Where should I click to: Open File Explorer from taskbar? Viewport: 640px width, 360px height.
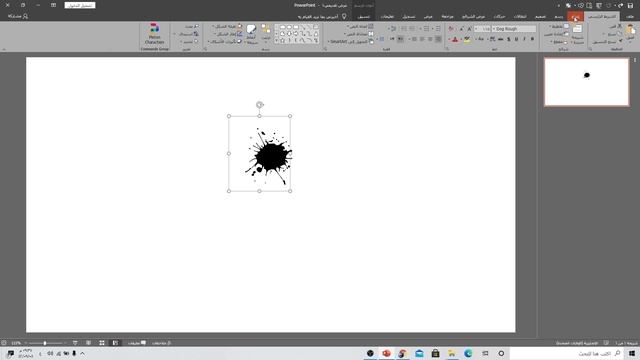[x=451, y=353]
